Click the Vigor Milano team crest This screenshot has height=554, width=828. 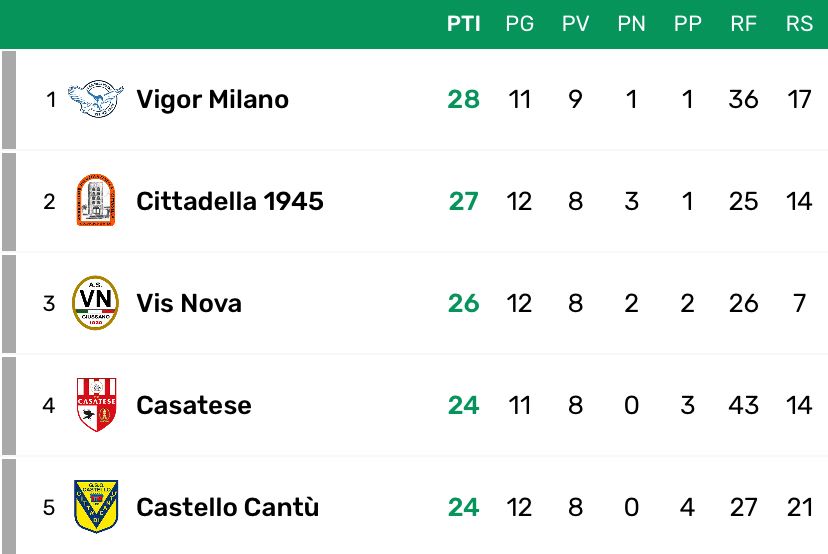click(x=95, y=99)
